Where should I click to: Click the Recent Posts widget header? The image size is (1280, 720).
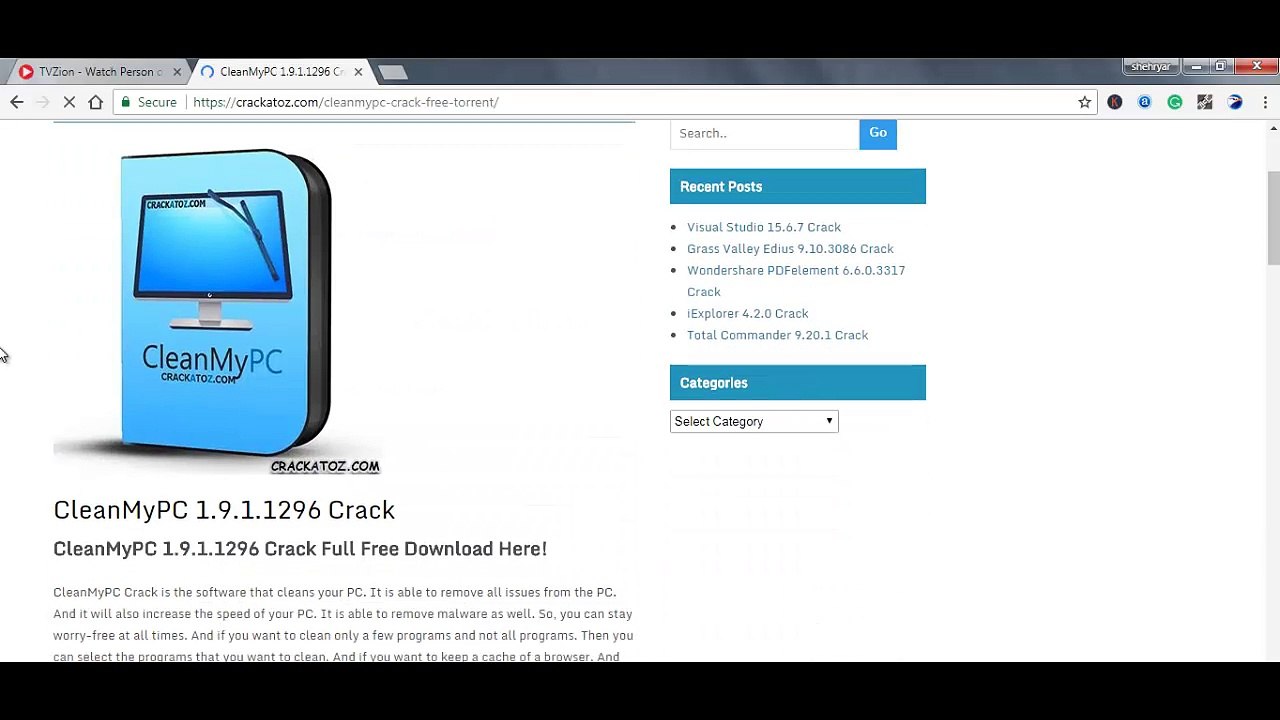pos(798,187)
